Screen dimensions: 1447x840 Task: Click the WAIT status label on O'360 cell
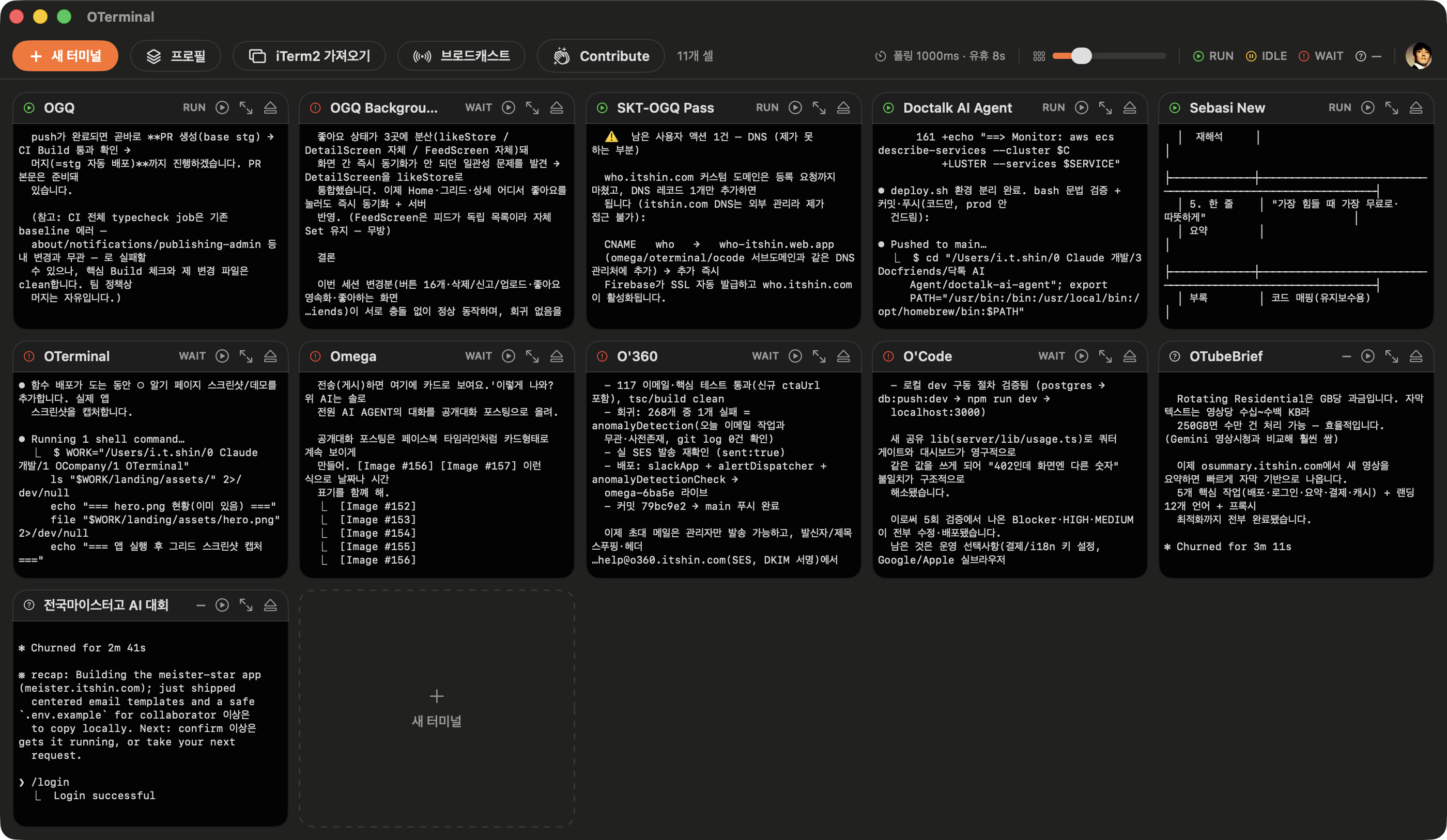(x=765, y=356)
